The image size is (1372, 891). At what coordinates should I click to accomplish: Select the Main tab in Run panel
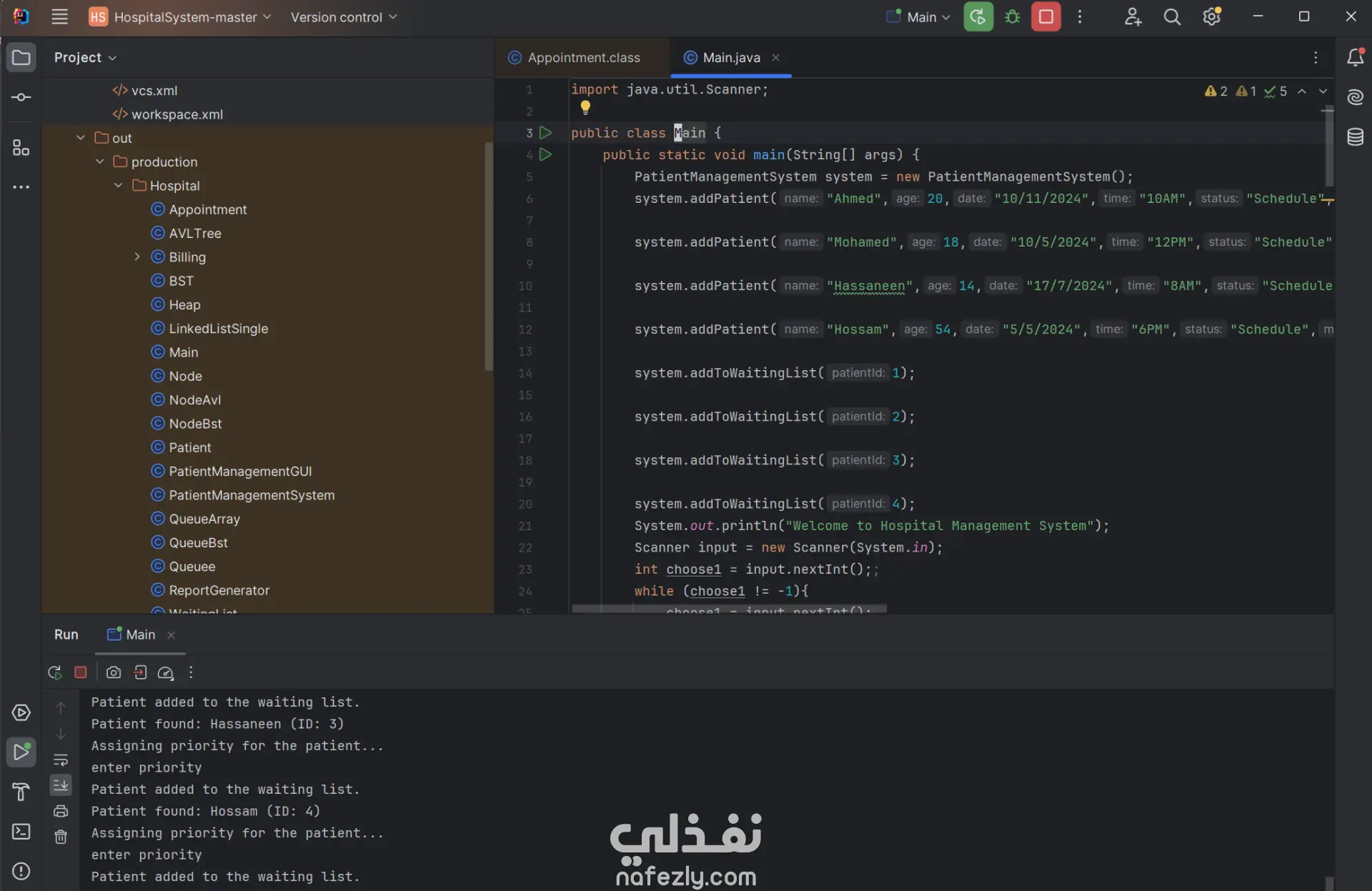[140, 634]
